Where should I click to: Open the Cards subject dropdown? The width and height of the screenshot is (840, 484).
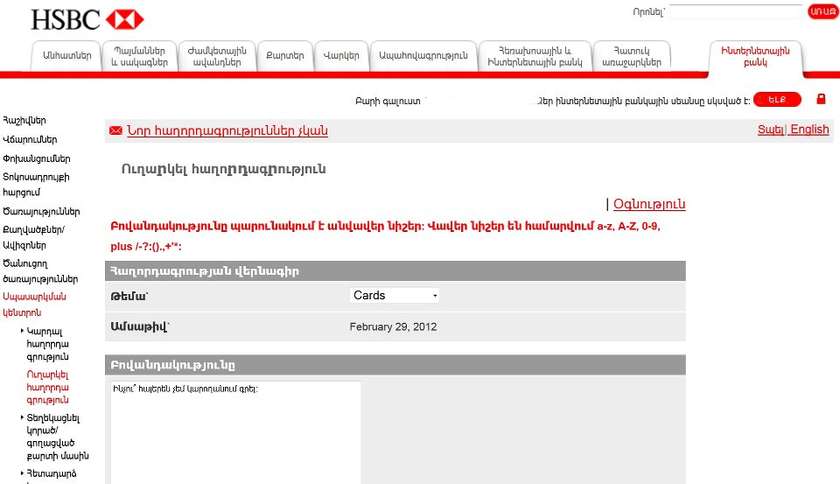point(395,295)
